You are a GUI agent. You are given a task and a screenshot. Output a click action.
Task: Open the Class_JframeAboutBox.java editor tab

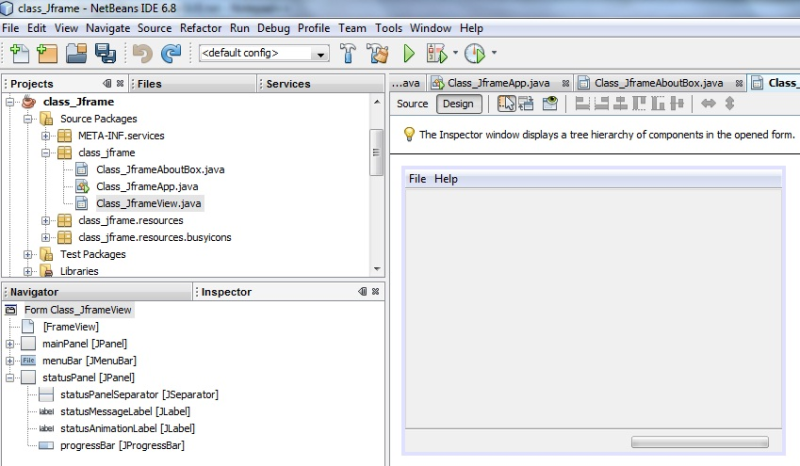point(658,83)
